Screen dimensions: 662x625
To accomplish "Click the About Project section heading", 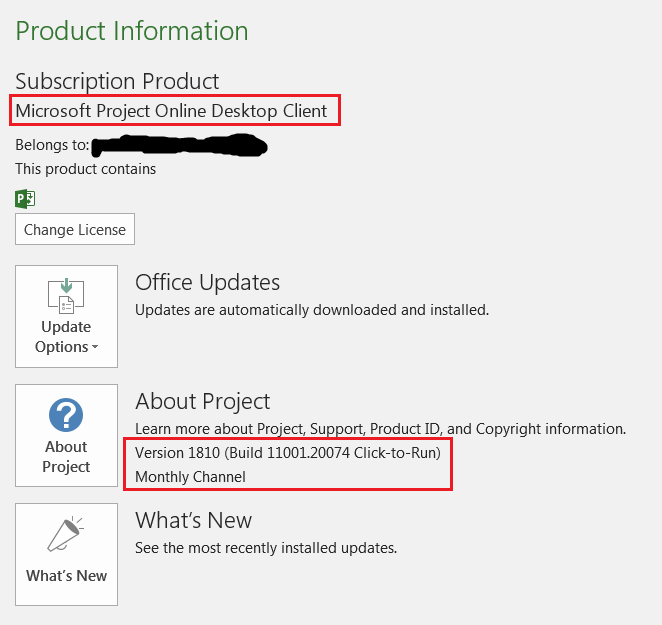I will point(203,401).
